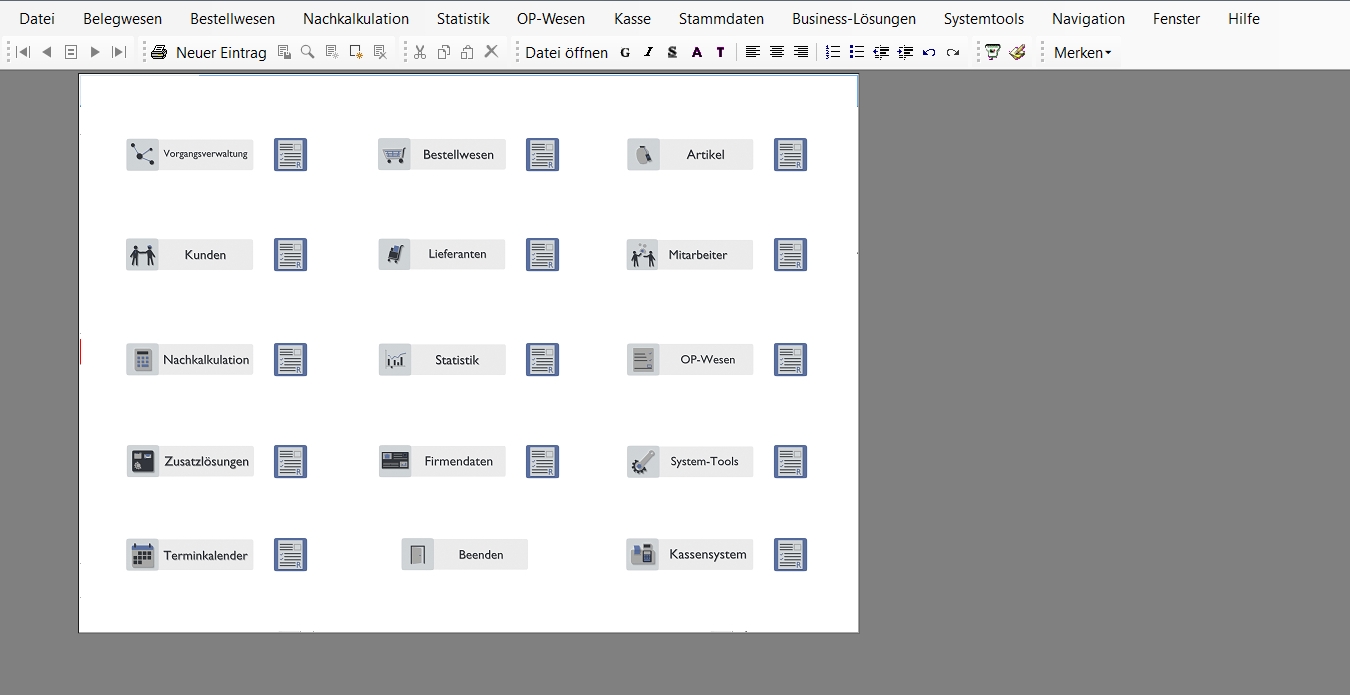Viewport: 1350px width, 695px height.
Task: Click the list icon beside the Nachkalkulation button
Action: pyautogui.click(x=290, y=359)
